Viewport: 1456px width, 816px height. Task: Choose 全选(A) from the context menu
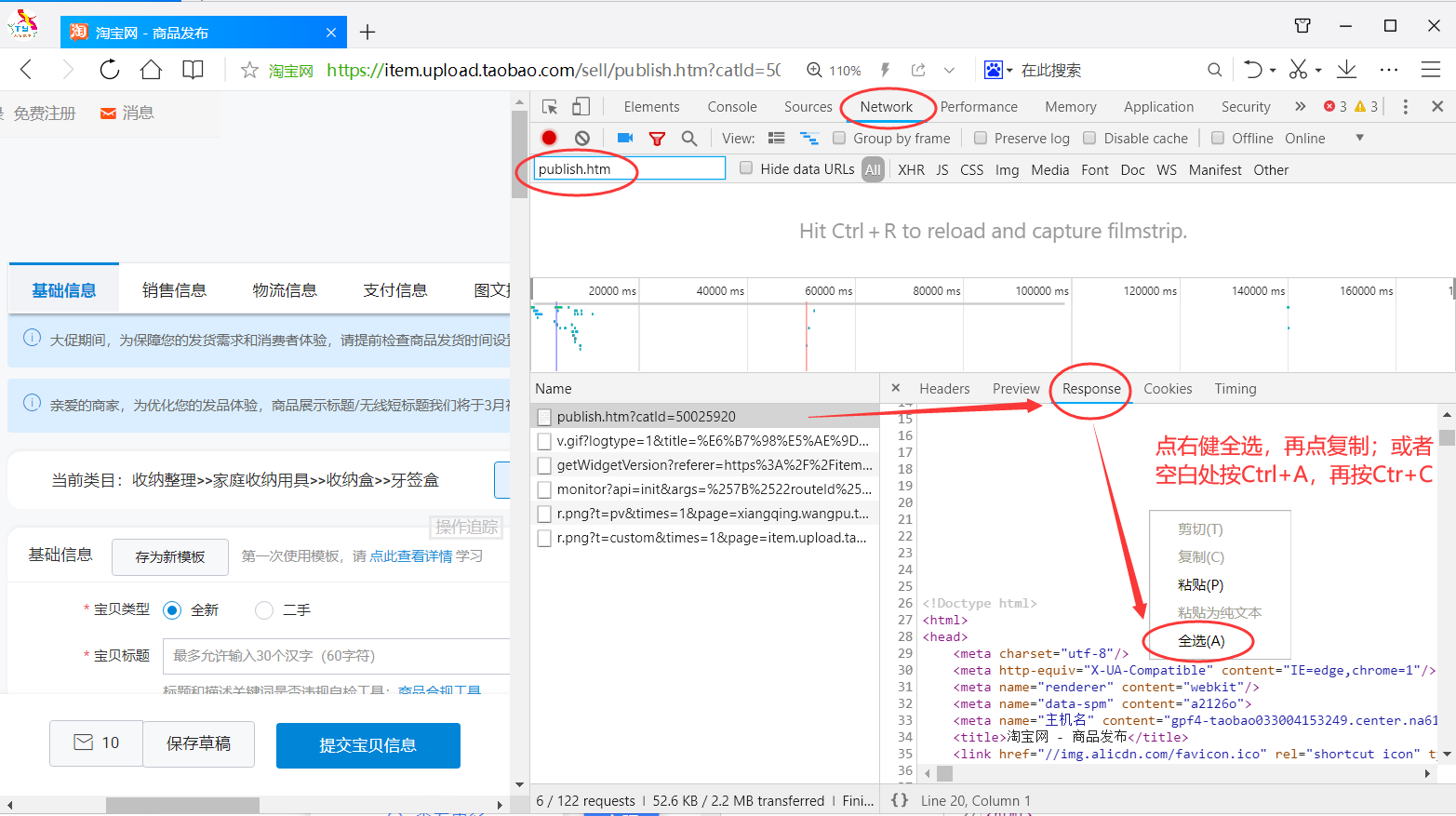tap(1201, 641)
